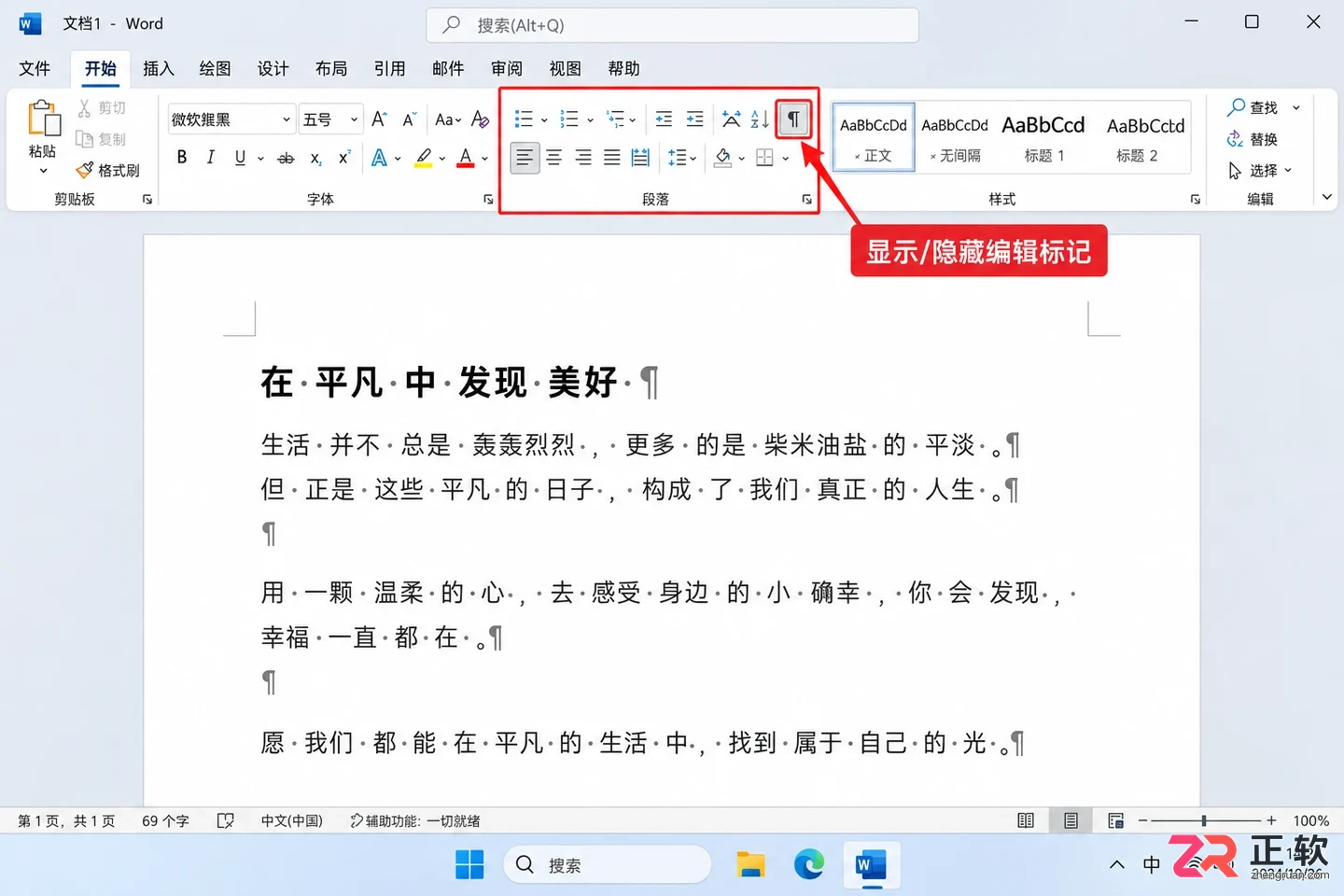Image resolution: width=1344 pixels, height=896 pixels.
Task: Click the bullet list icon
Action: click(524, 119)
